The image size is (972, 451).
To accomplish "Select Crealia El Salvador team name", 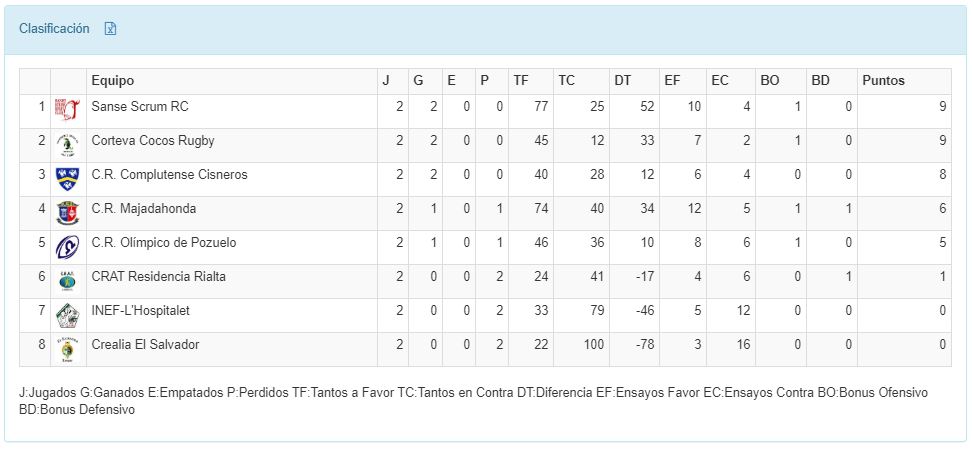I will [x=145, y=345].
